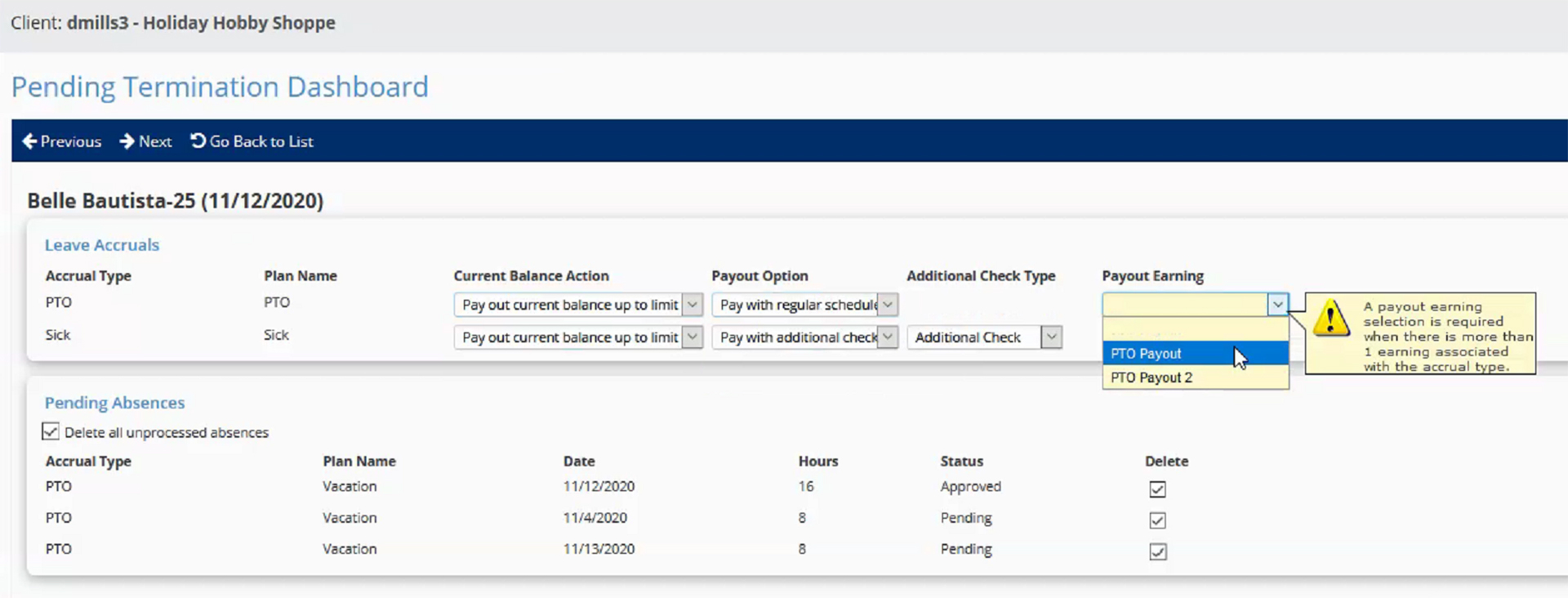This screenshot has height=598, width=1568.
Task: Choose PTO Payout 2 option
Action: tap(1151, 377)
